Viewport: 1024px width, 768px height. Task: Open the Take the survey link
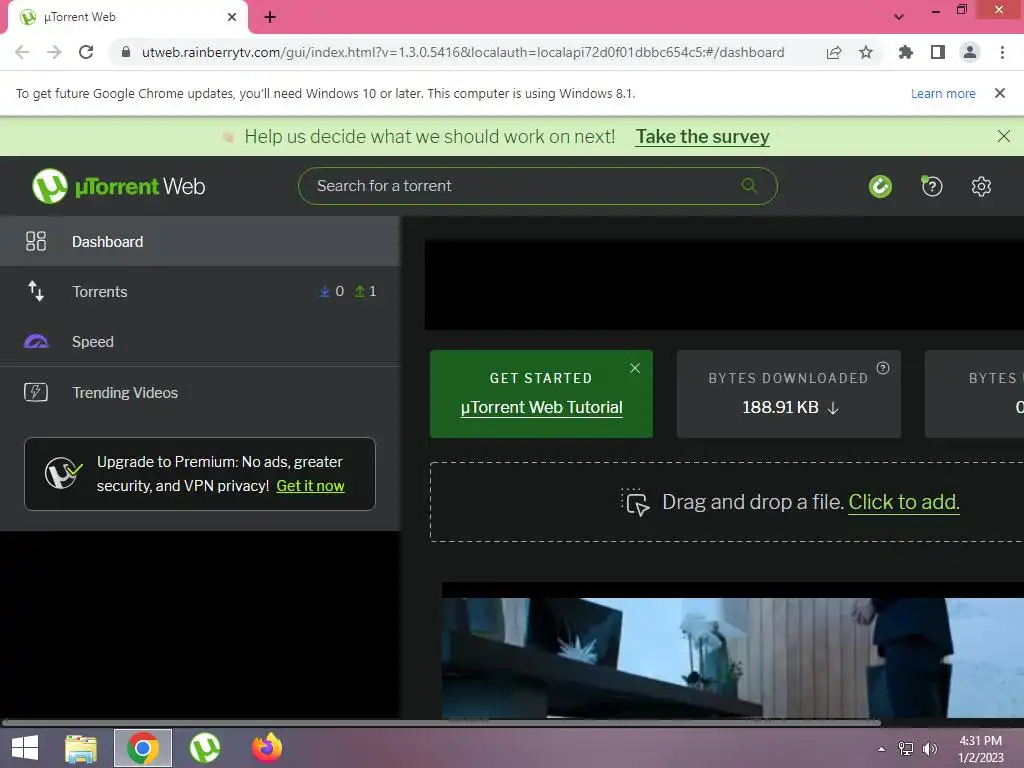[x=702, y=136]
